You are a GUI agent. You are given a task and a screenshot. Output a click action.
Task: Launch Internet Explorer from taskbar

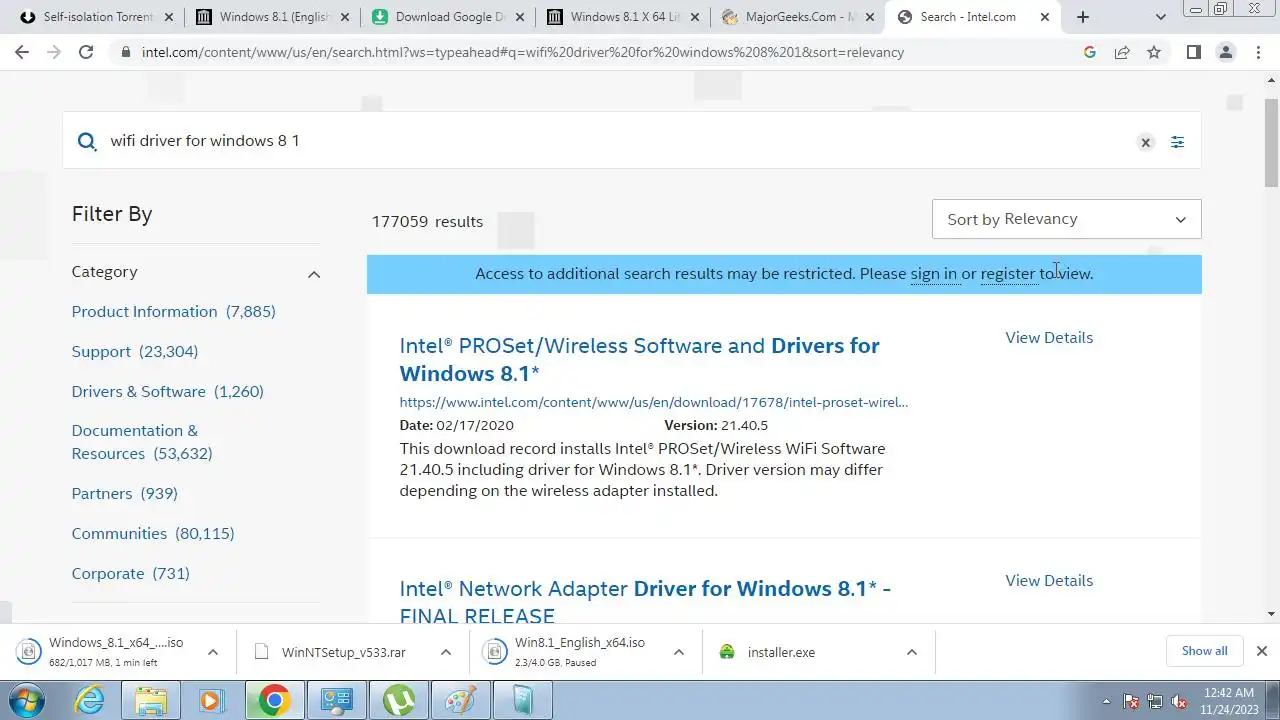pyautogui.click(x=90, y=700)
